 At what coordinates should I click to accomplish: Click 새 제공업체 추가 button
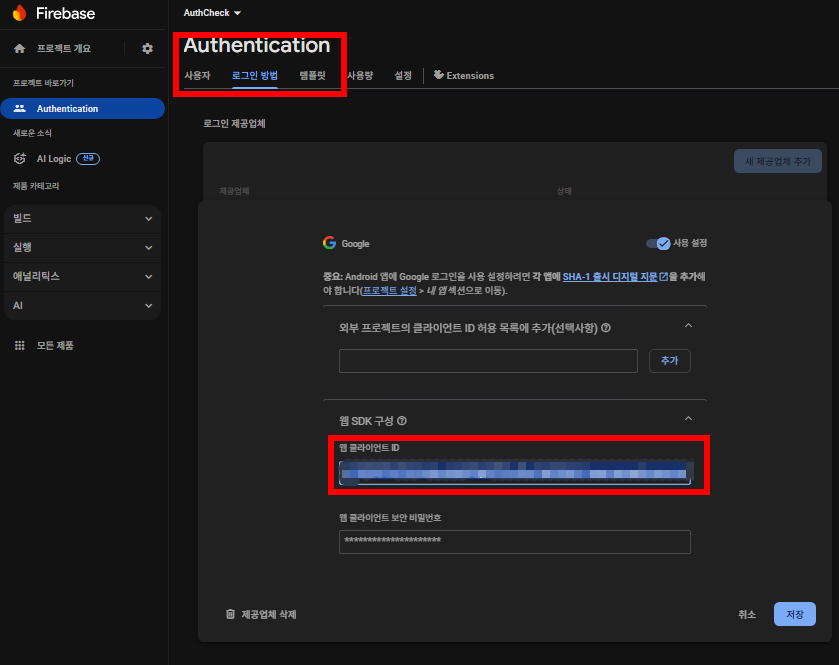point(777,161)
